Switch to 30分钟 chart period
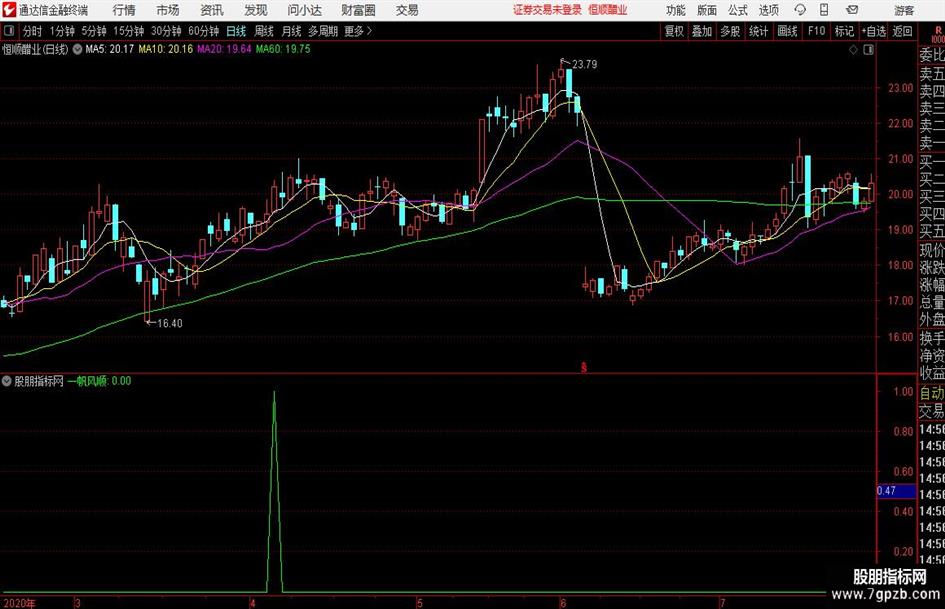945x609 pixels. tap(166, 31)
